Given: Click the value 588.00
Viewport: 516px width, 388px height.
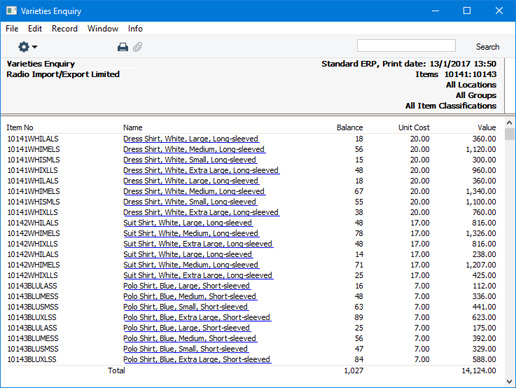Looking at the screenshot, I should coord(484,359).
